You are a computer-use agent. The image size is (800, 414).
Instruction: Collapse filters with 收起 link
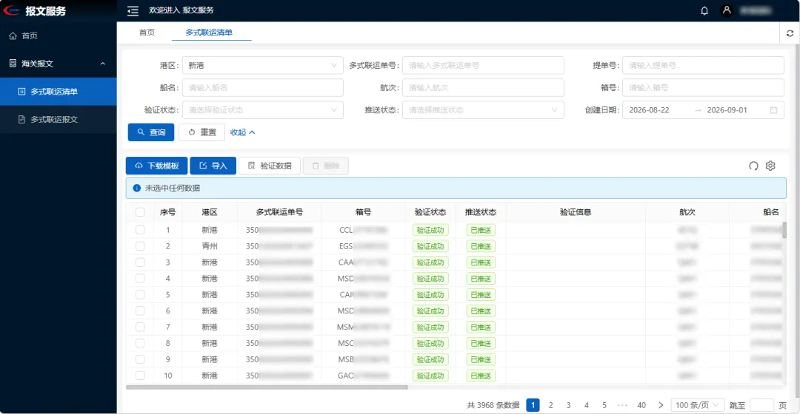click(x=243, y=132)
